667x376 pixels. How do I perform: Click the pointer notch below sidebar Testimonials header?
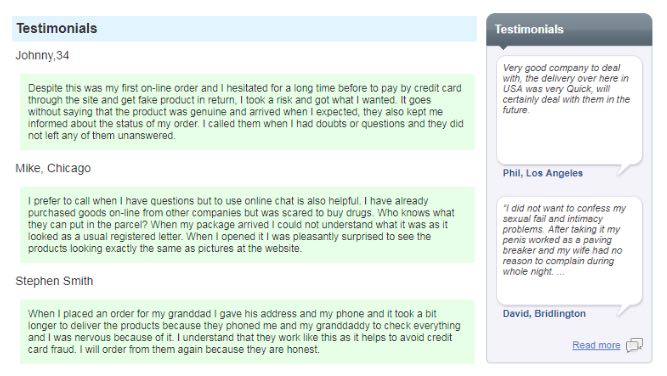click(x=503, y=48)
